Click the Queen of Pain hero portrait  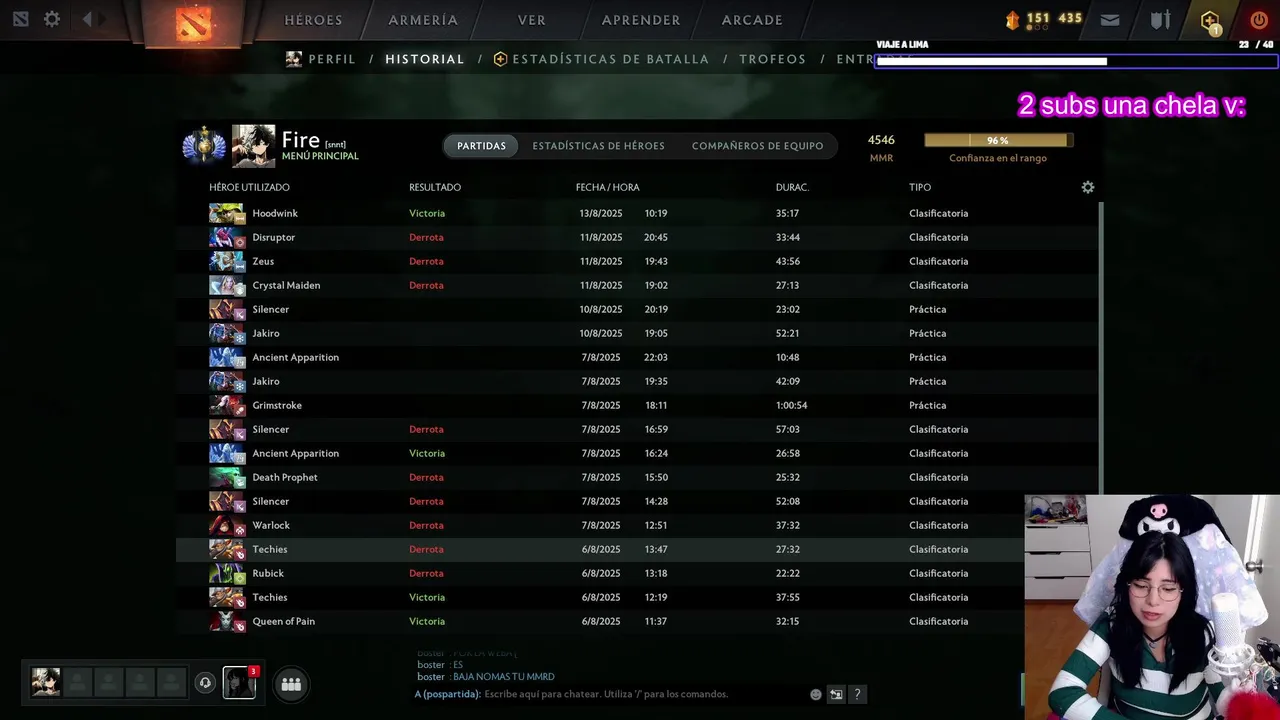click(x=226, y=621)
